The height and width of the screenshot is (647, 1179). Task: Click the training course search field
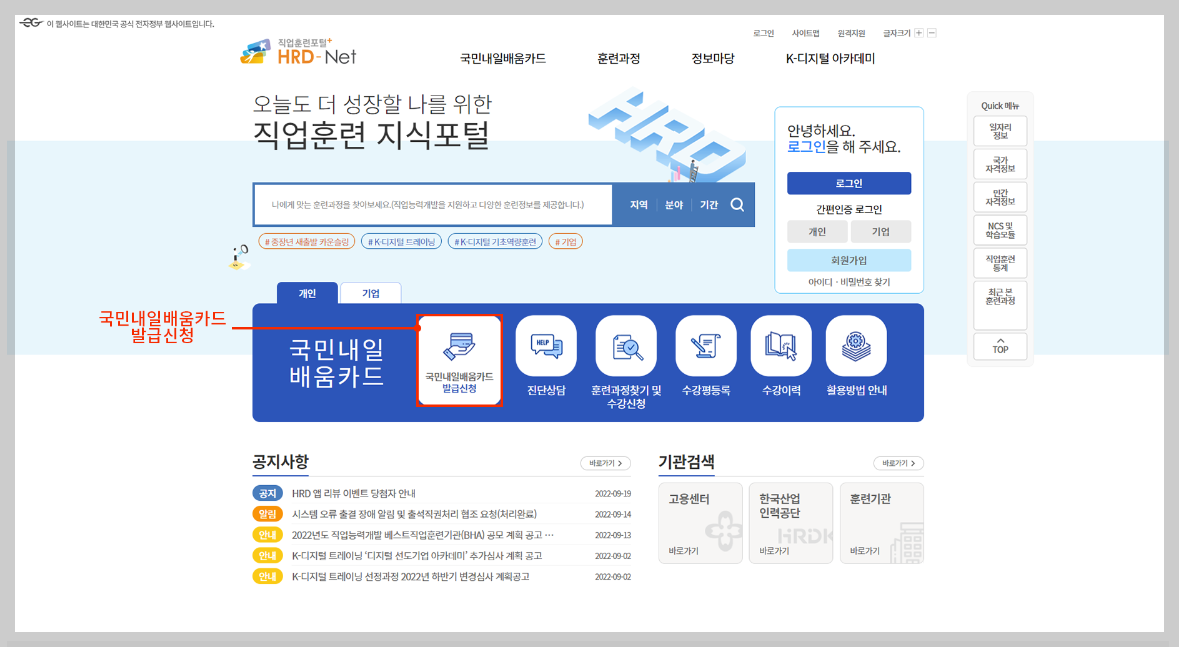tap(433, 205)
